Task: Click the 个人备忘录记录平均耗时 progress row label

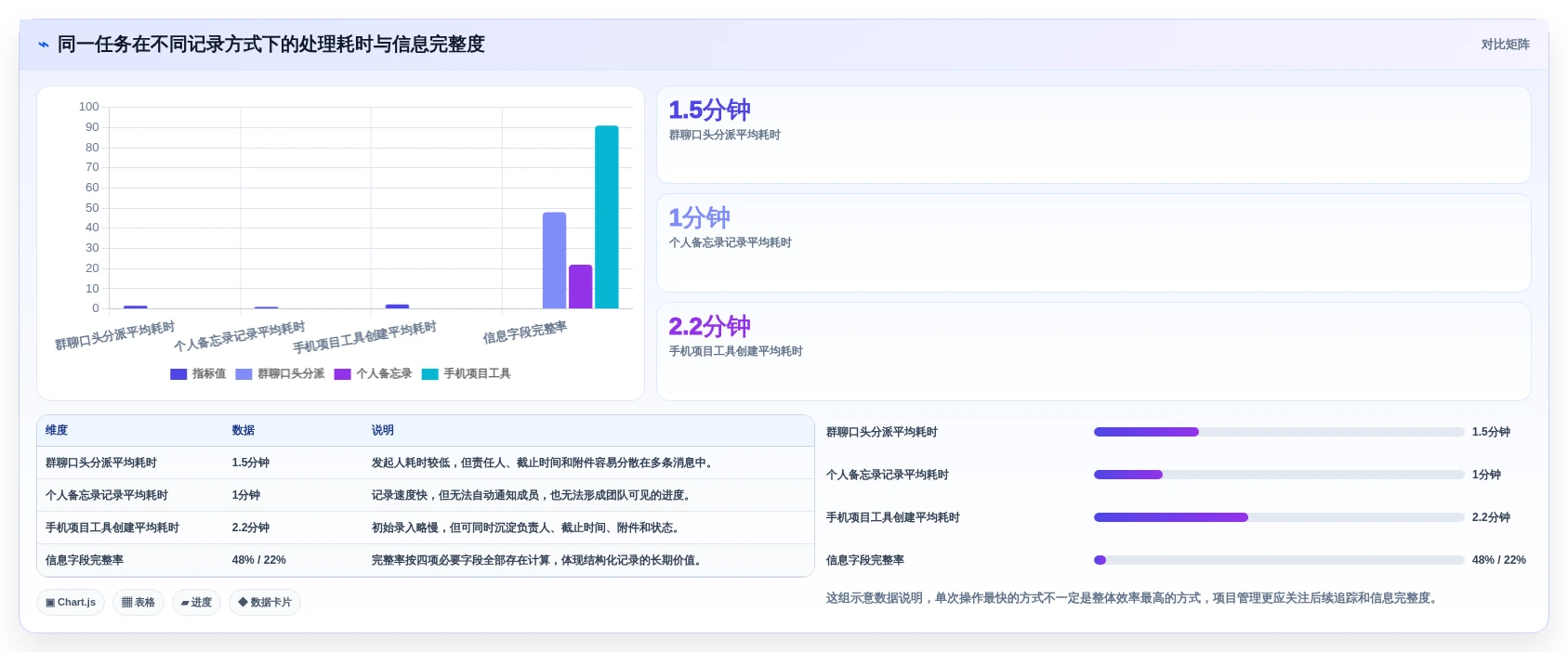Action: point(888,475)
